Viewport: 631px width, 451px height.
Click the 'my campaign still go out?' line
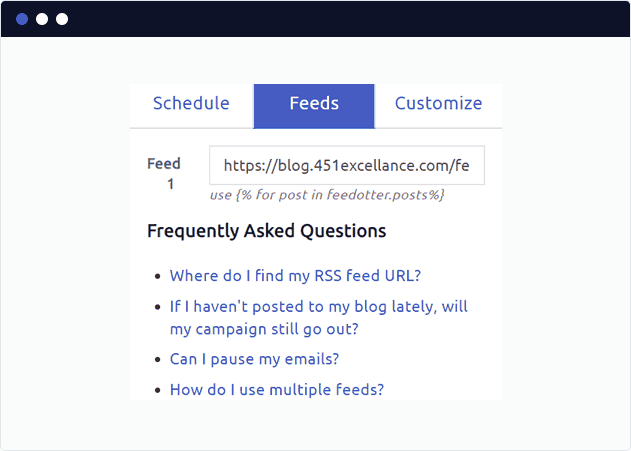[264, 329]
